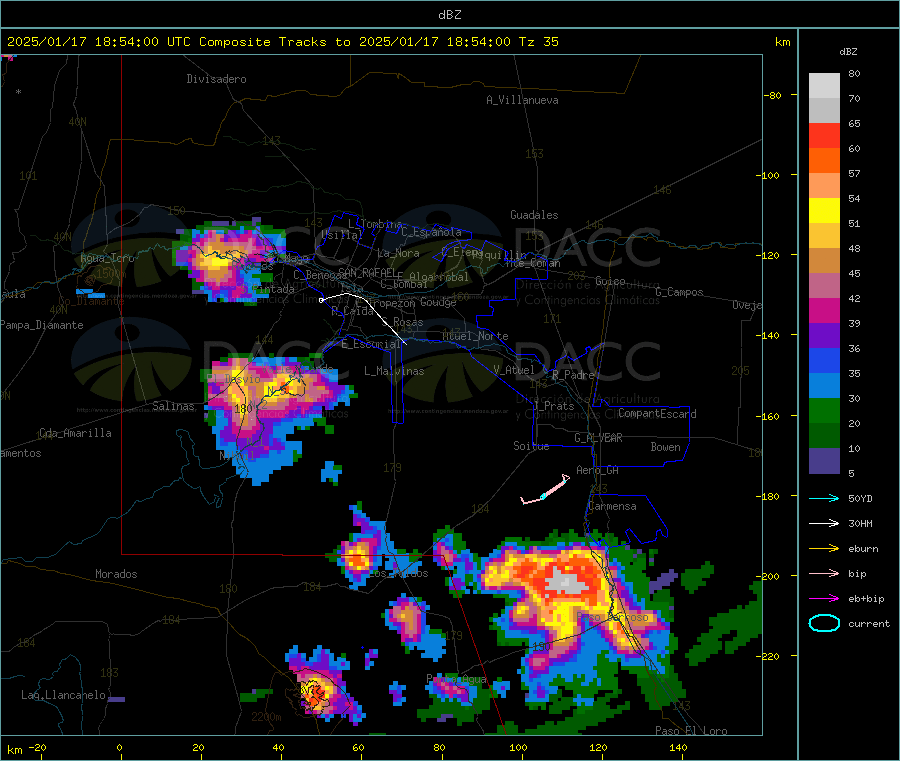Image resolution: width=900 pixels, height=761 pixels.
Task: Click the A_Villanueva place label
Action: 522,100
